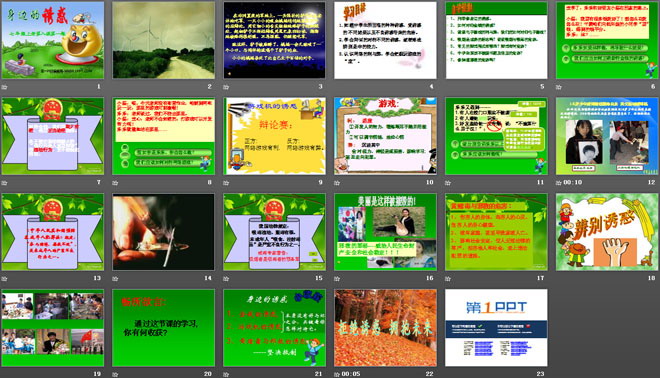Click the animation star icon under slide 10
The width and height of the screenshot is (660, 378).
[337, 183]
